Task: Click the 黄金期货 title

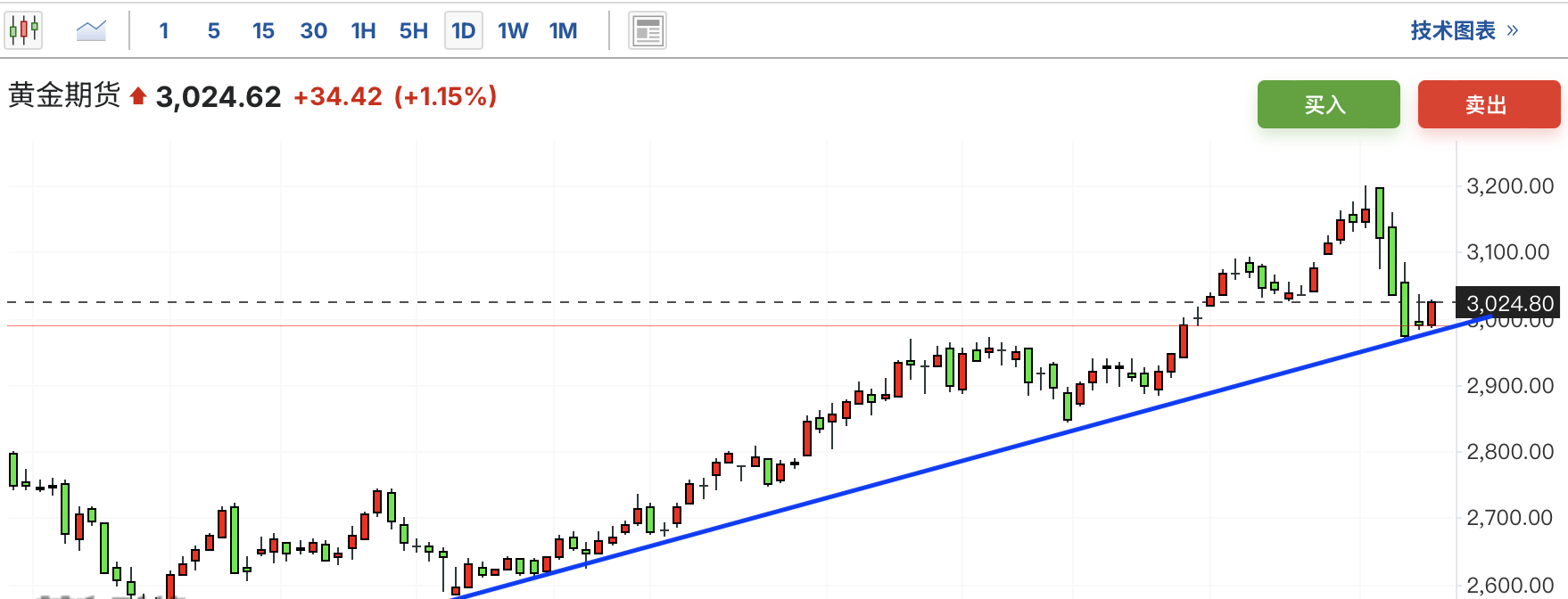Action: pyautogui.click(x=64, y=95)
